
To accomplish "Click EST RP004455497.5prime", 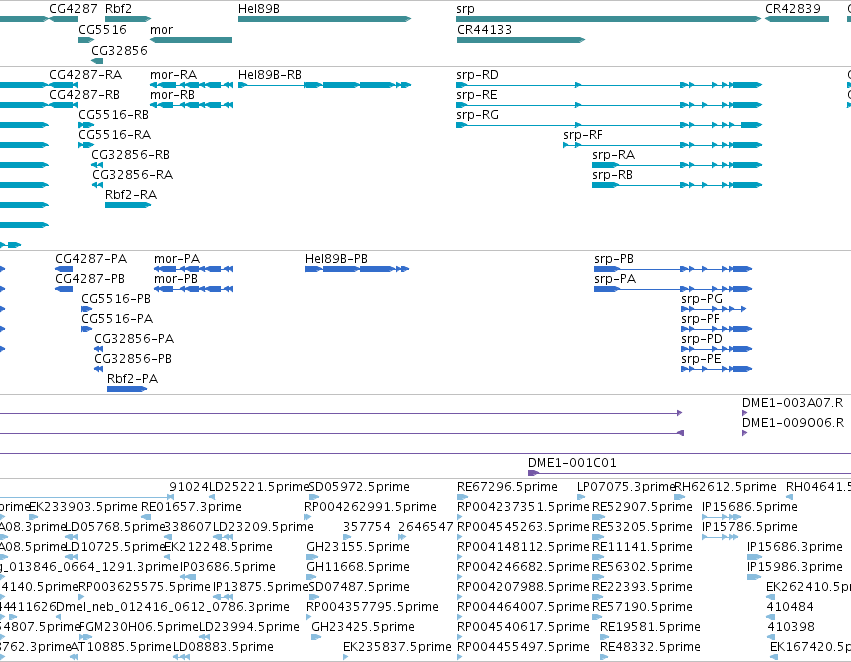I will pyautogui.click(x=523, y=647).
